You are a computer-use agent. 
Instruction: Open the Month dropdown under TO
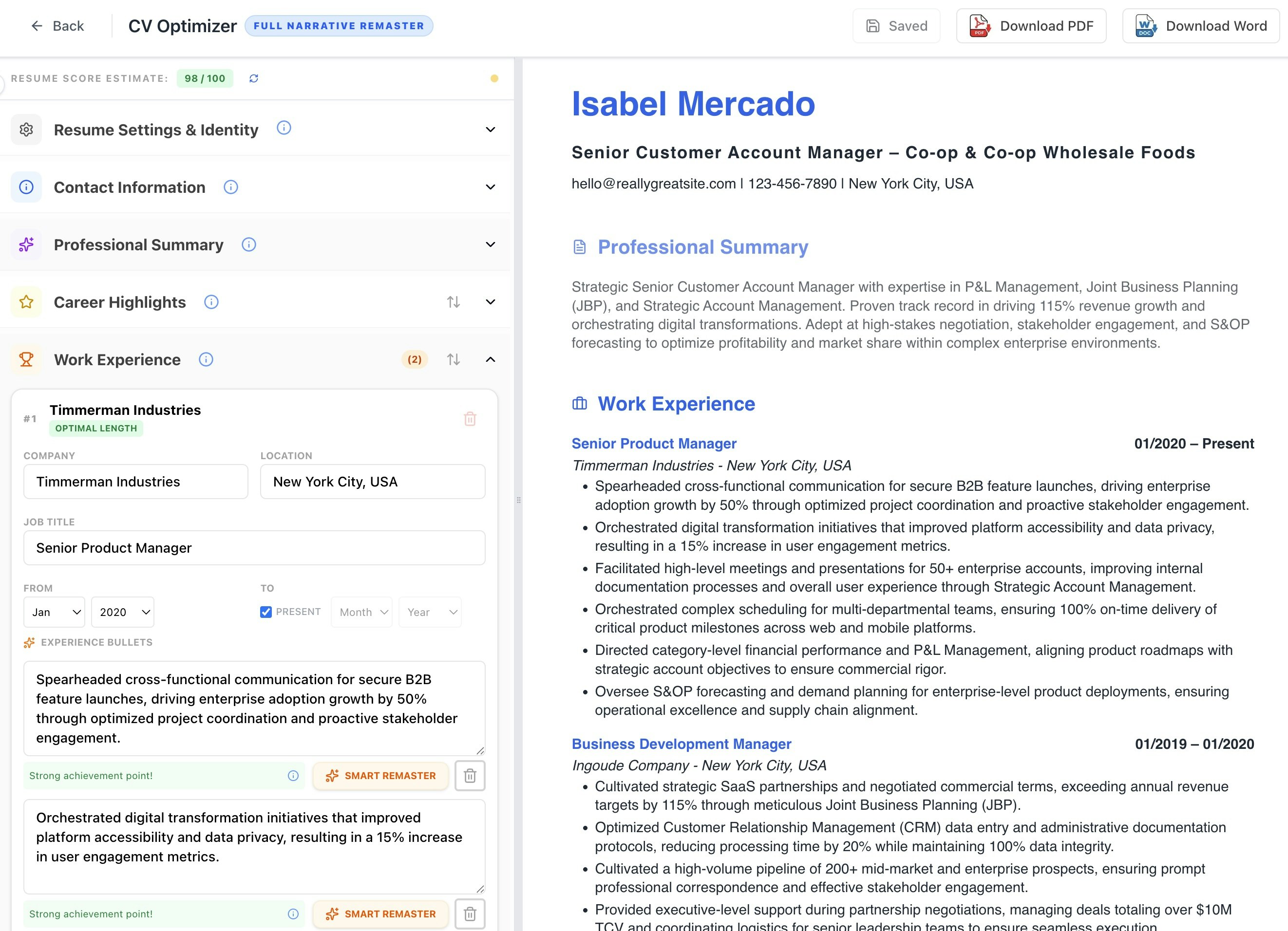tap(361, 612)
